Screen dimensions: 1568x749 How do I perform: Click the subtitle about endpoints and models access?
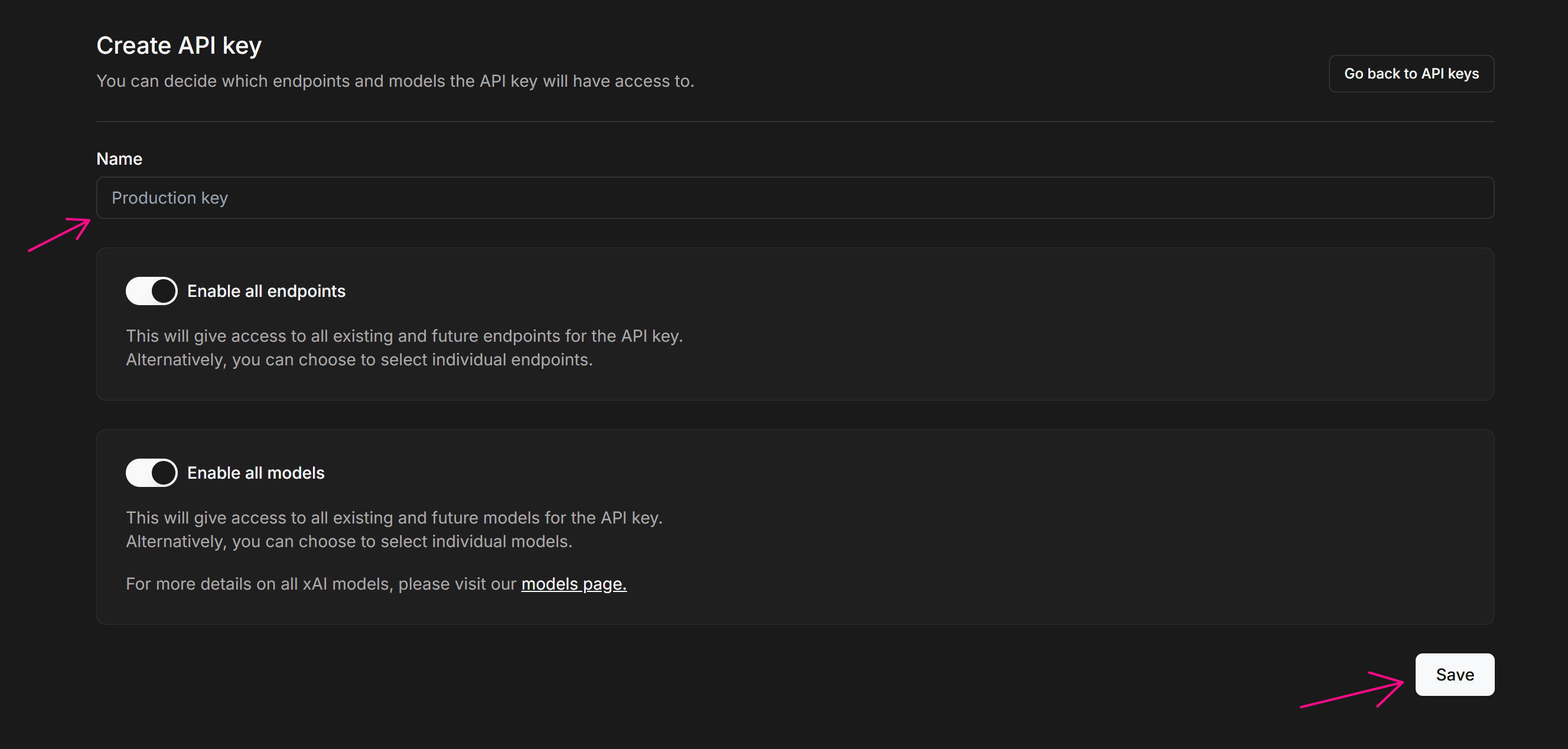[x=395, y=81]
